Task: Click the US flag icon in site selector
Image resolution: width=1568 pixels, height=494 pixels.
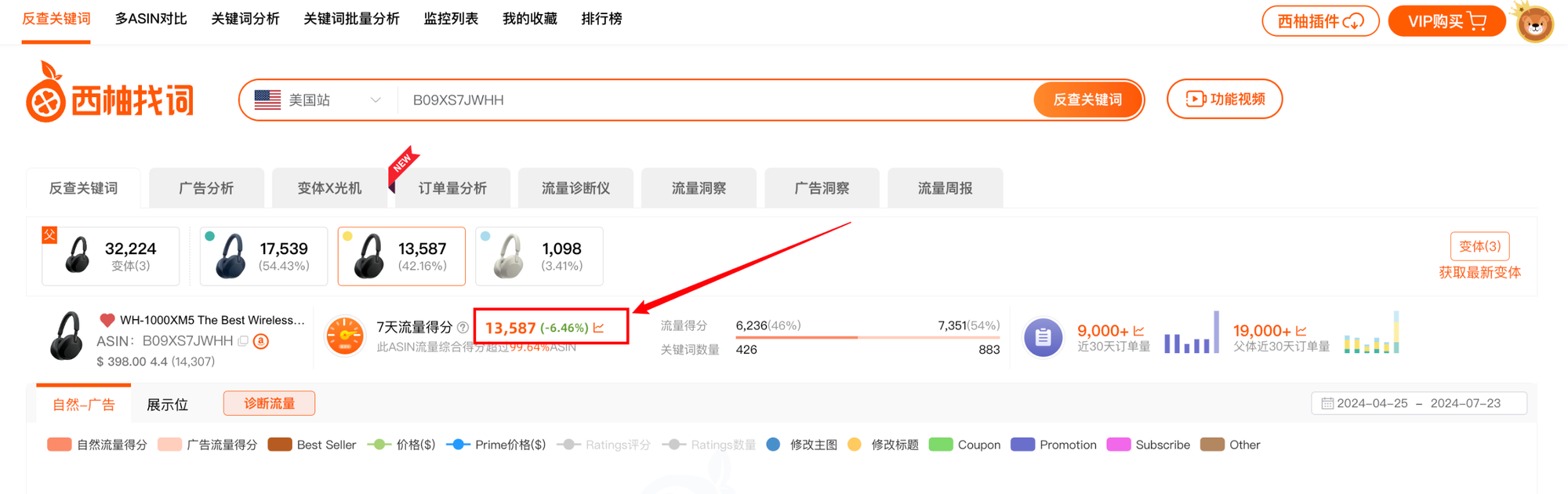Action: [267, 100]
